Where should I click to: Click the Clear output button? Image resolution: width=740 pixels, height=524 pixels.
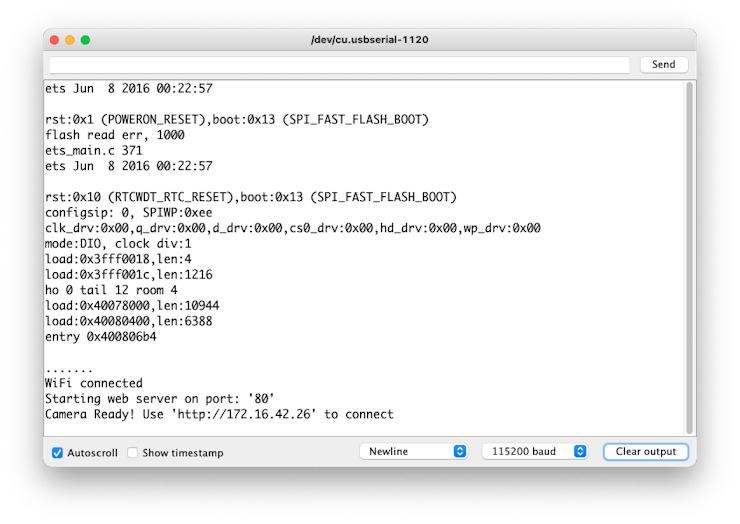(x=646, y=451)
